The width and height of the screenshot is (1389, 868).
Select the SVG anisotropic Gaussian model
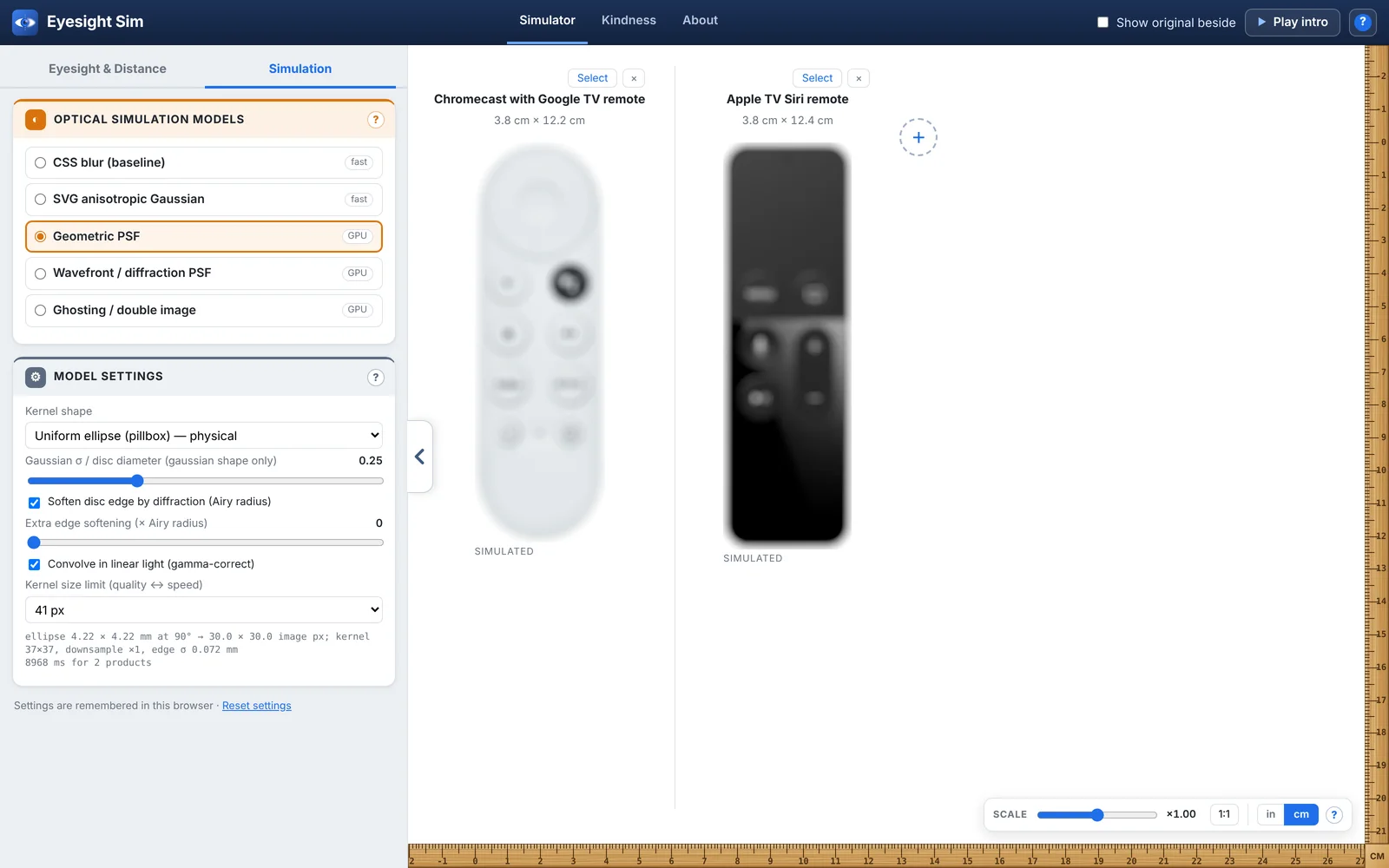click(x=204, y=200)
